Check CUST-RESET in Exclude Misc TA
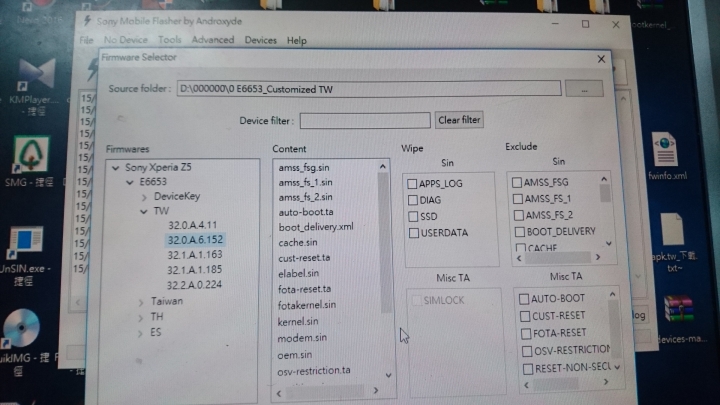 point(525,316)
